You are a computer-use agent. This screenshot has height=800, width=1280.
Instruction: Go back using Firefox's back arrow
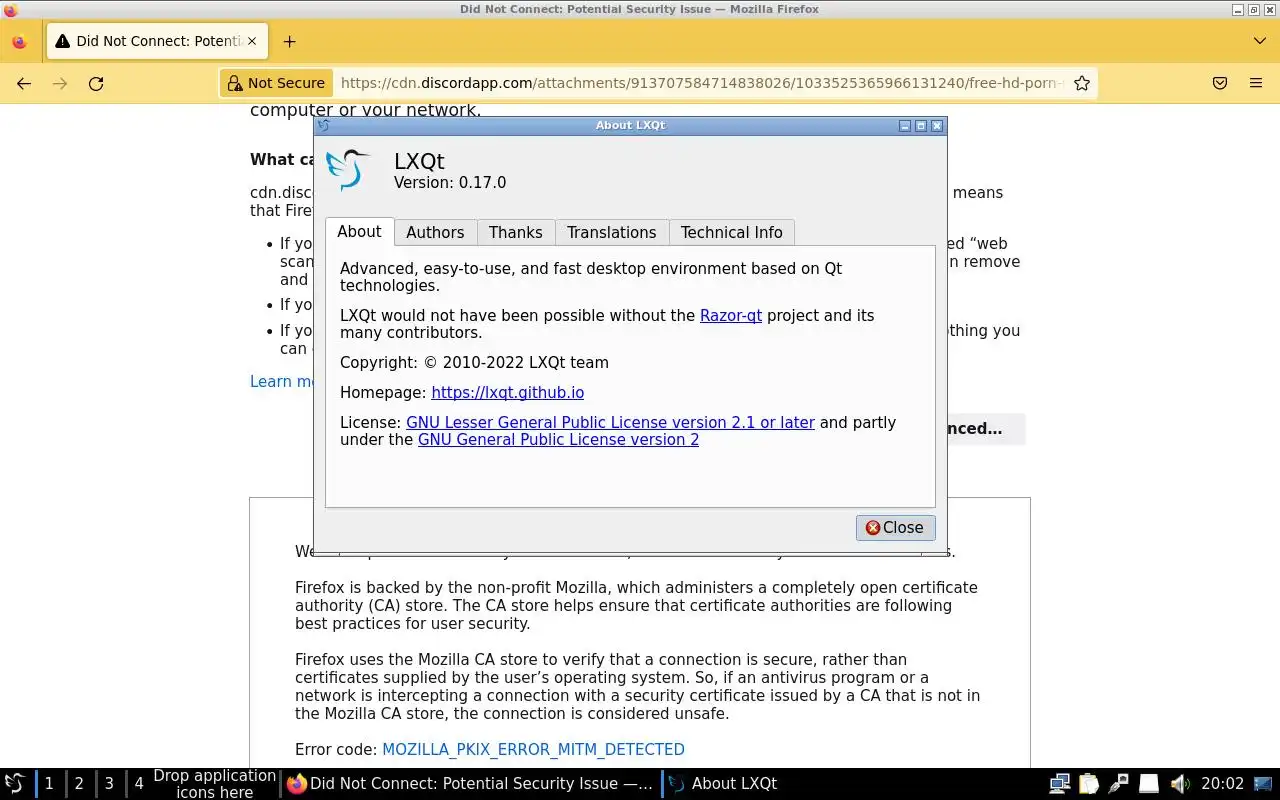point(24,84)
